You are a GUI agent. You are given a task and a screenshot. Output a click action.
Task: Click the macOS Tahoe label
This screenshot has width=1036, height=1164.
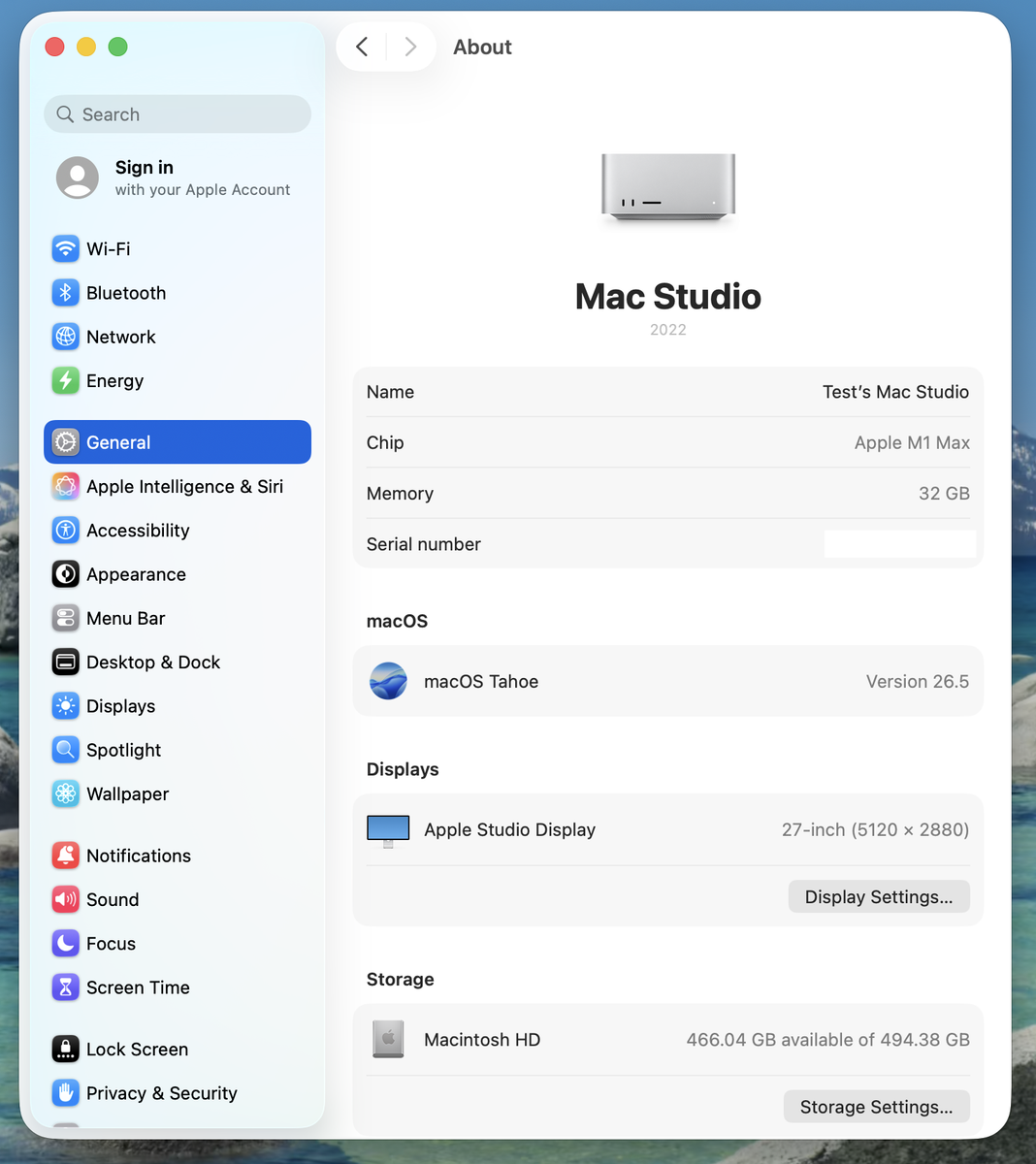click(481, 681)
